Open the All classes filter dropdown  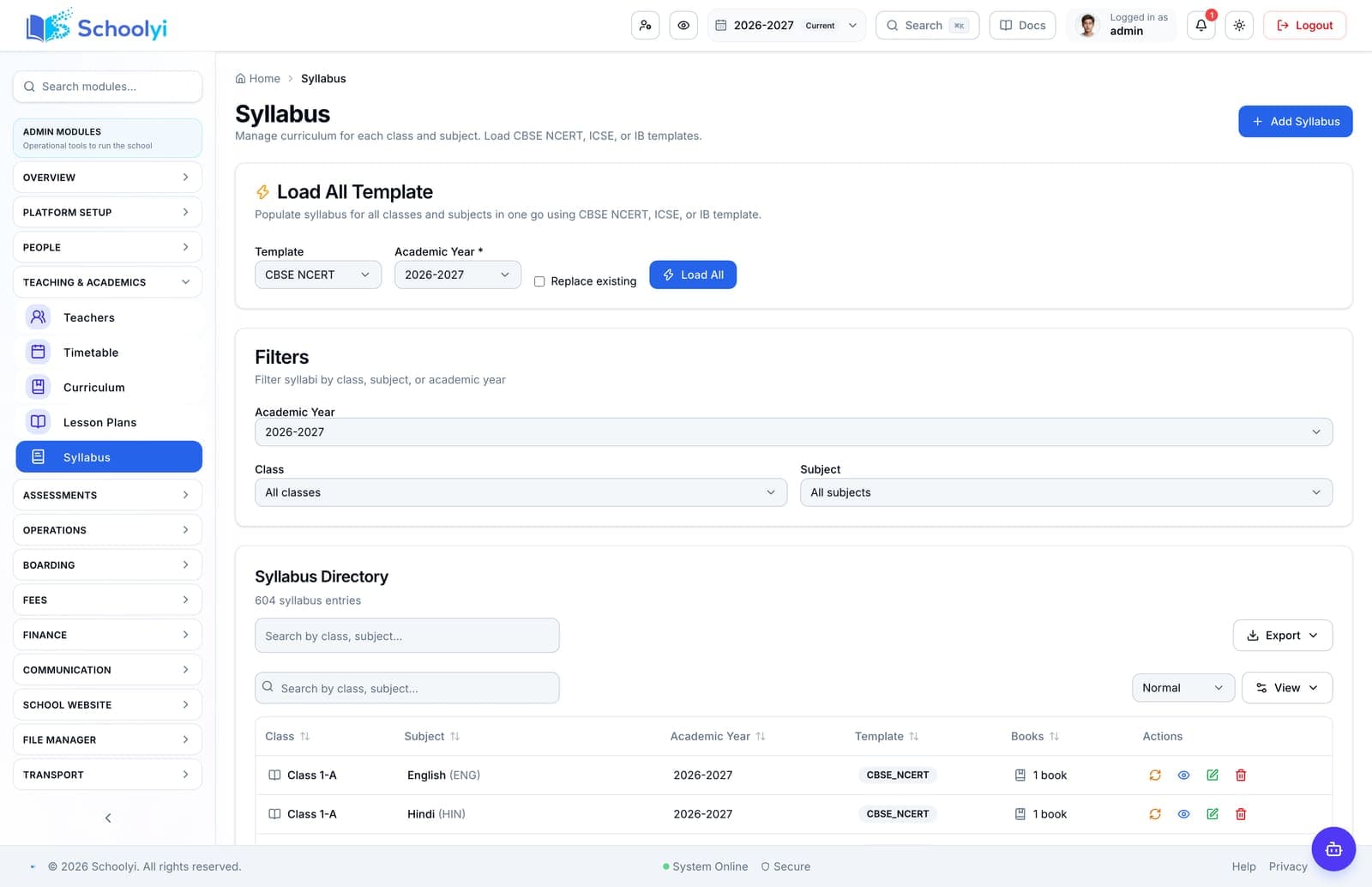[x=521, y=492]
